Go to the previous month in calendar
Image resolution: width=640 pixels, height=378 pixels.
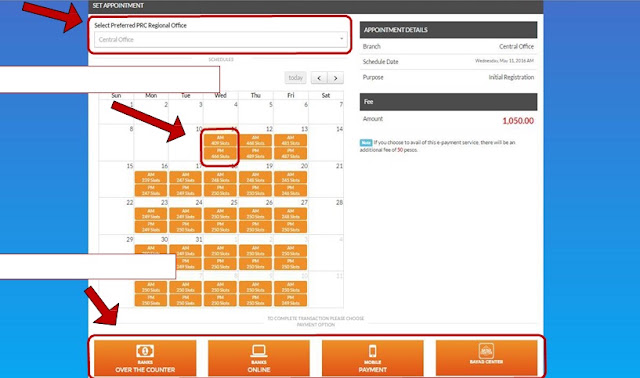pos(319,78)
